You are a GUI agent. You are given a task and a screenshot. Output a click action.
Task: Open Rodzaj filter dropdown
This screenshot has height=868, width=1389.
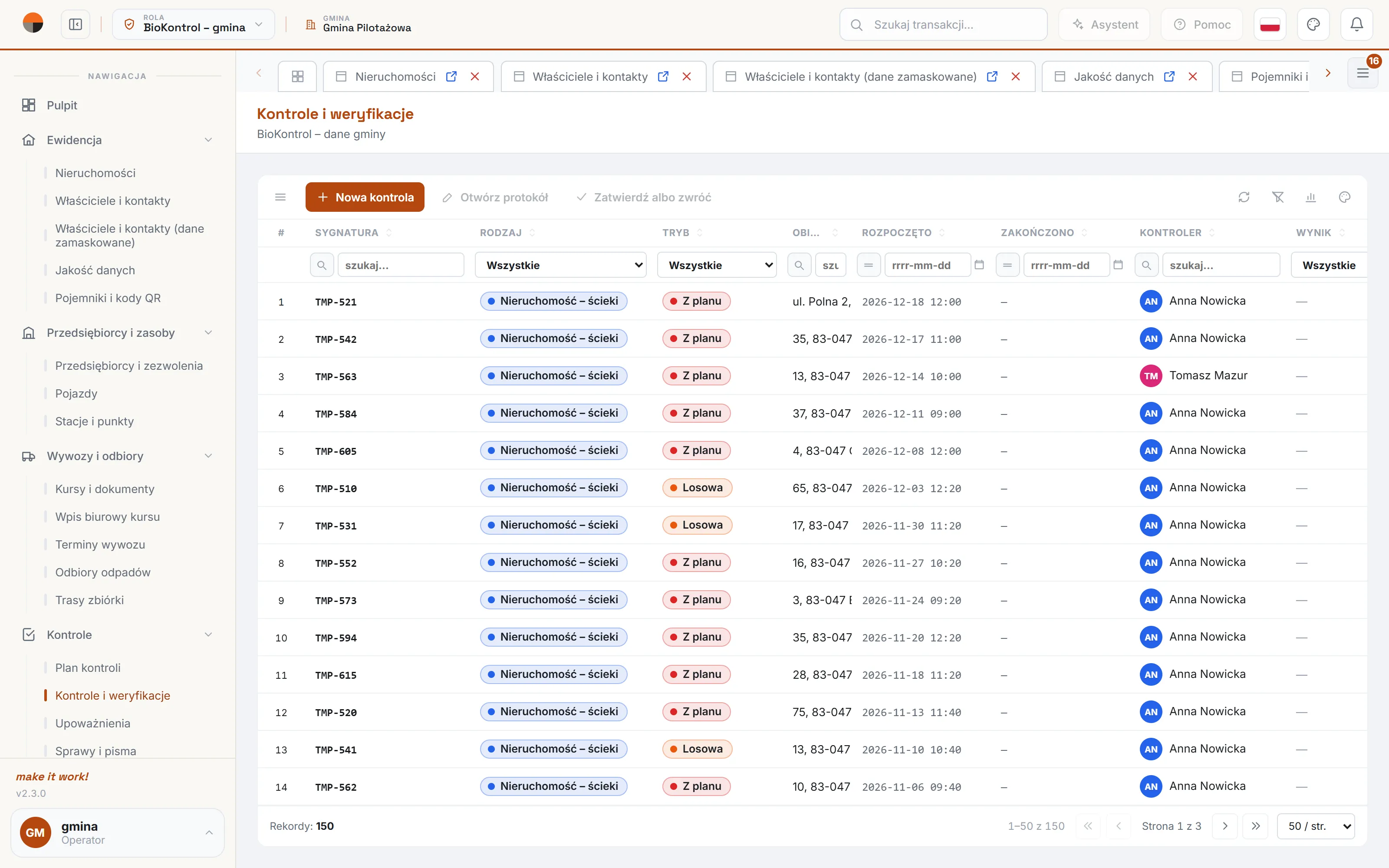(x=561, y=265)
